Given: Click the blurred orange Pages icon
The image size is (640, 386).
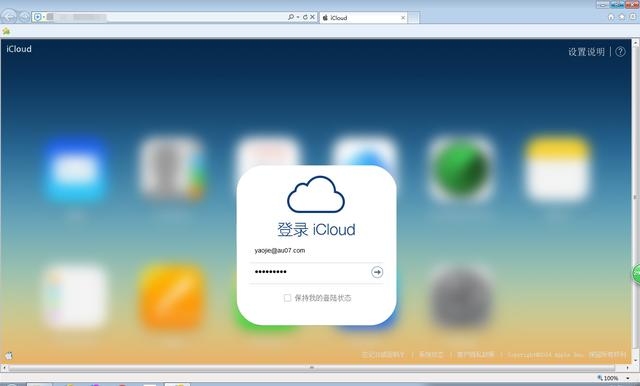Looking at the screenshot, I should [171, 297].
